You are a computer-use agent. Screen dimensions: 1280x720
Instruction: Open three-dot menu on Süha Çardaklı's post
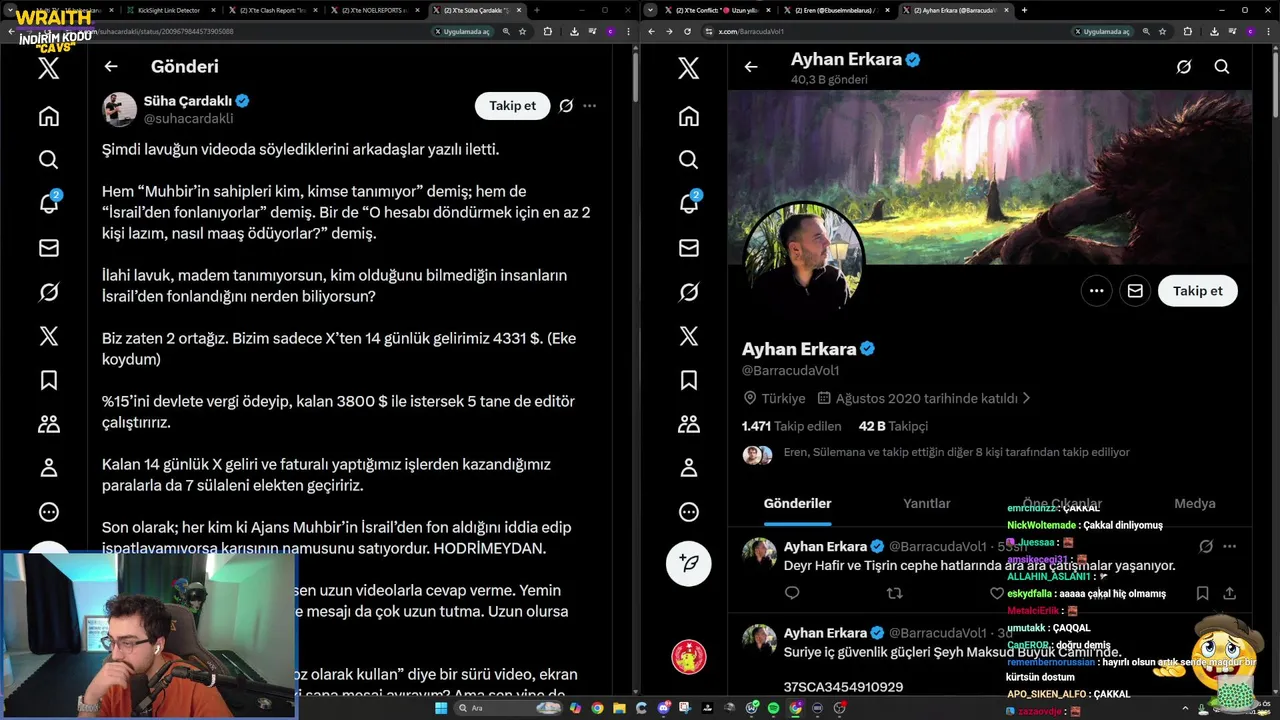[590, 105]
